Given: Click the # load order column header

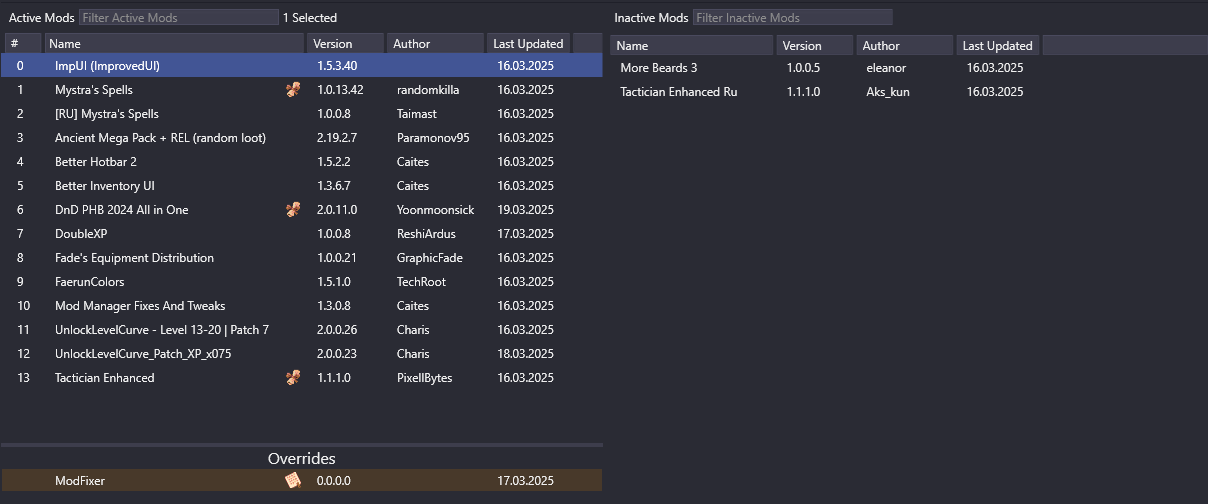Looking at the screenshot, I should 22,43.
